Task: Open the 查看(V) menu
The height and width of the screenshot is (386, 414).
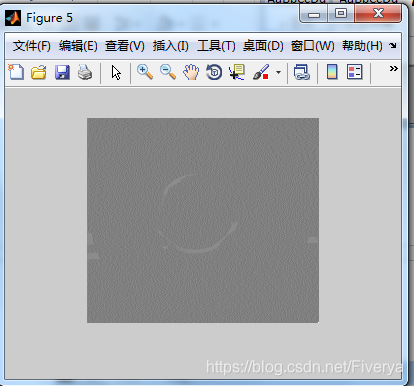Action: click(125, 46)
